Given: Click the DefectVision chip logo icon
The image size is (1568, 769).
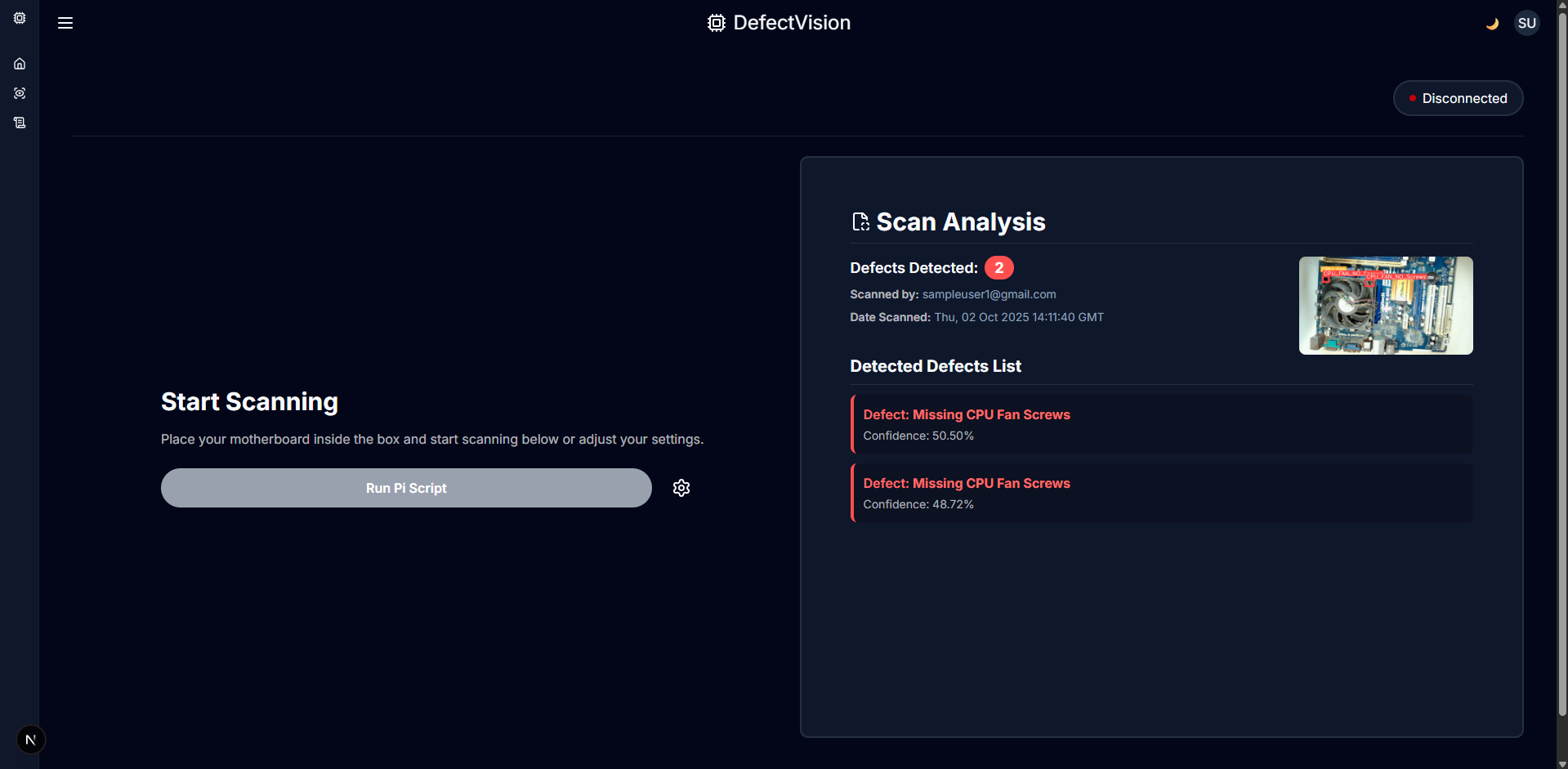Looking at the screenshot, I should pyautogui.click(x=716, y=23).
